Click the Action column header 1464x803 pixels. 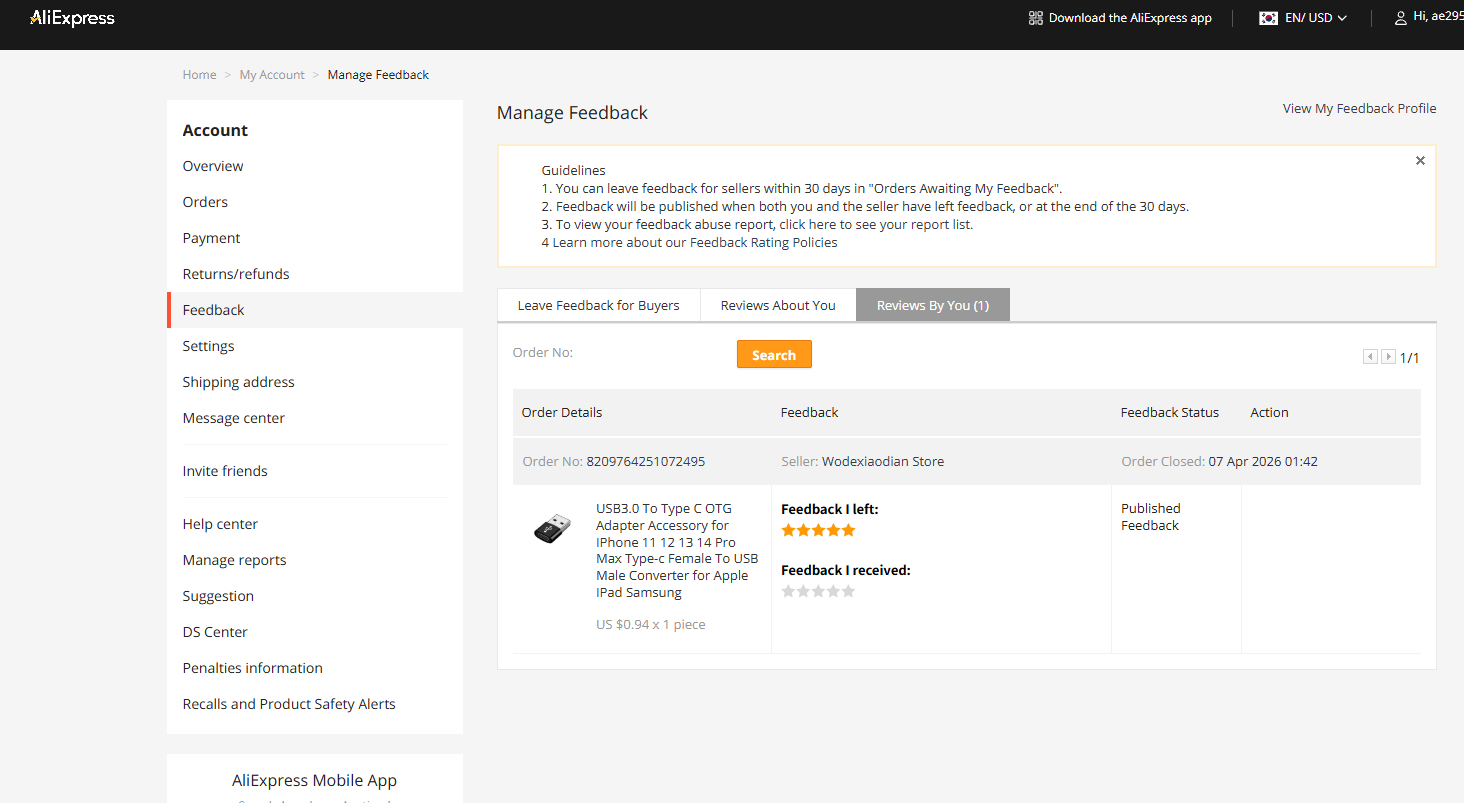pos(1269,412)
